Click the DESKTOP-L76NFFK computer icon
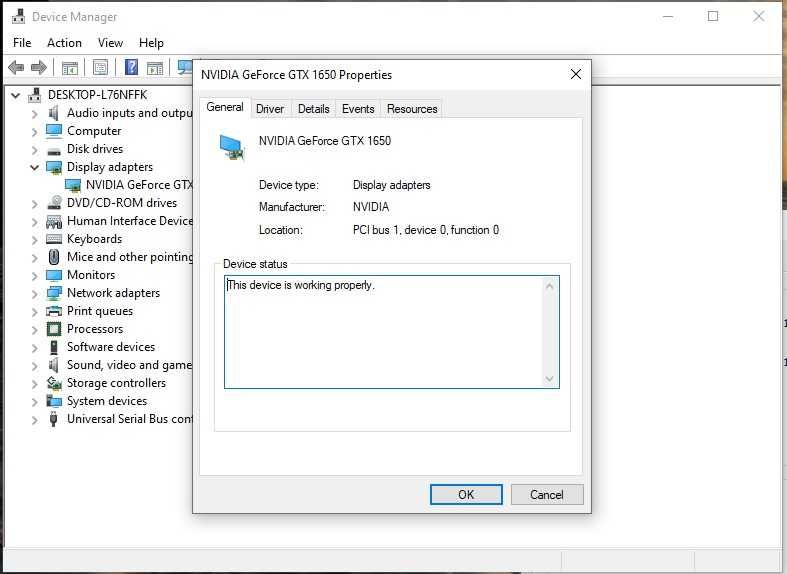787x574 pixels. point(35,94)
